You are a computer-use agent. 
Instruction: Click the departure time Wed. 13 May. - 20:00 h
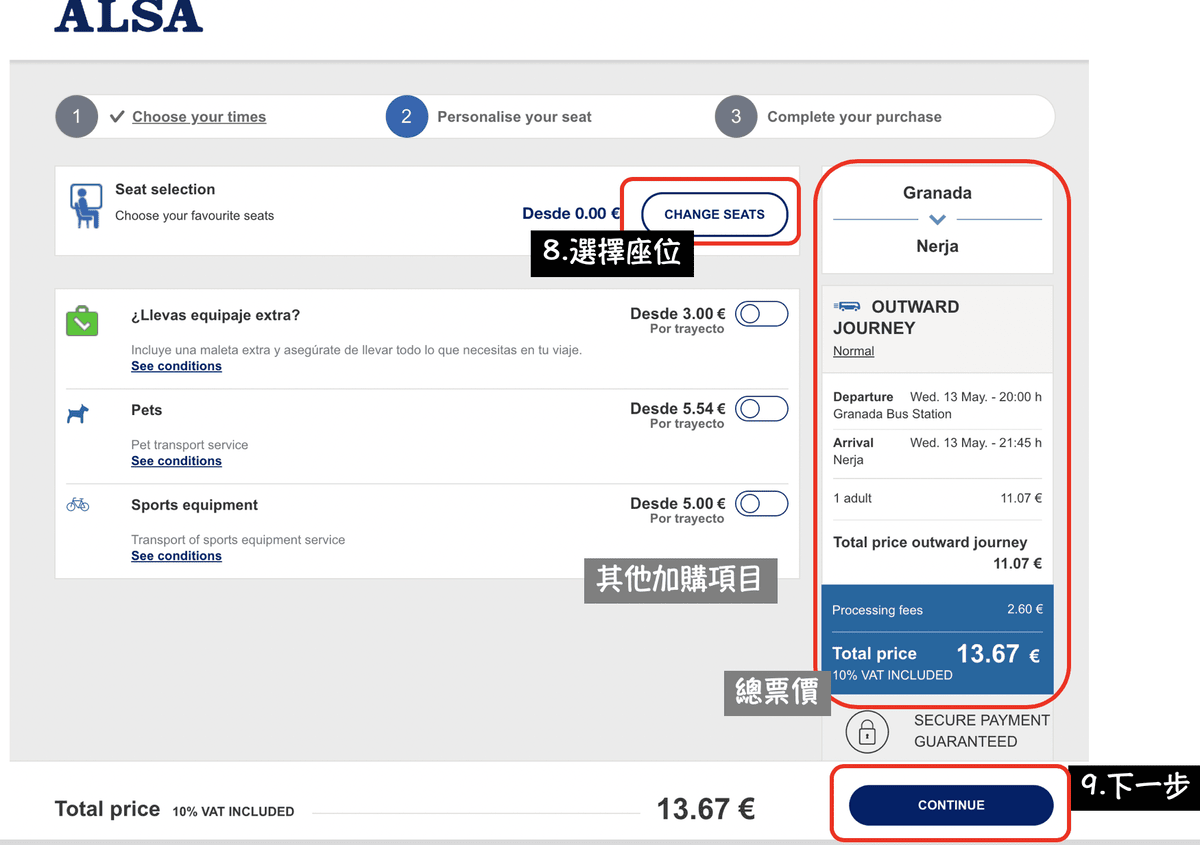[976, 397]
